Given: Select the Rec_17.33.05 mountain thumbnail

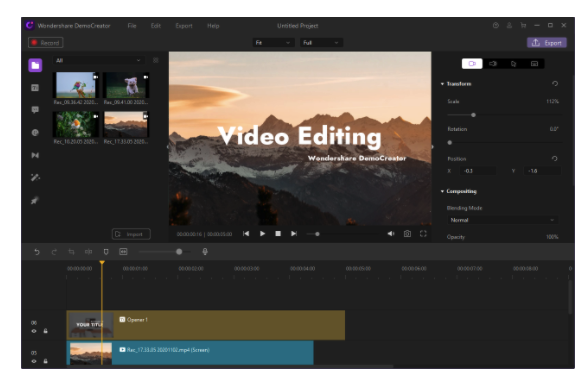Looking at the screenshot, I should pyautogui.click(x=126, y=124).
